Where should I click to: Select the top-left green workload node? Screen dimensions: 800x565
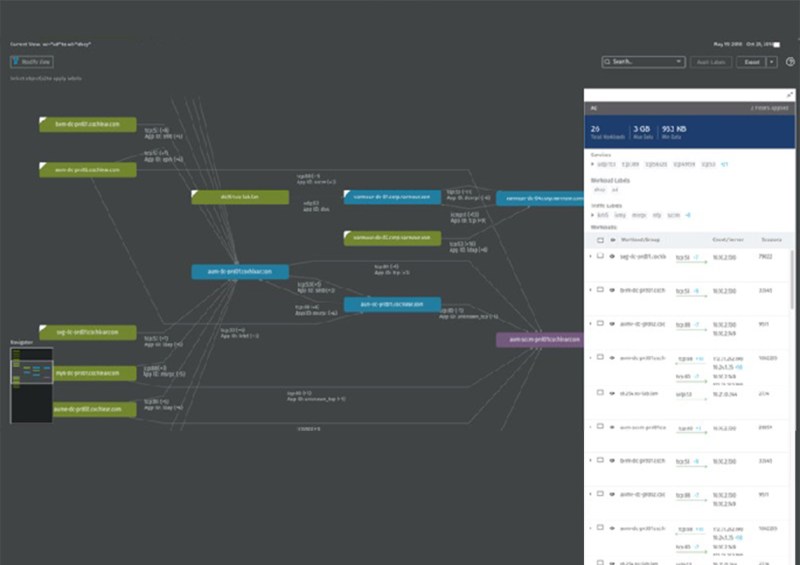click(x=87, y=124)
